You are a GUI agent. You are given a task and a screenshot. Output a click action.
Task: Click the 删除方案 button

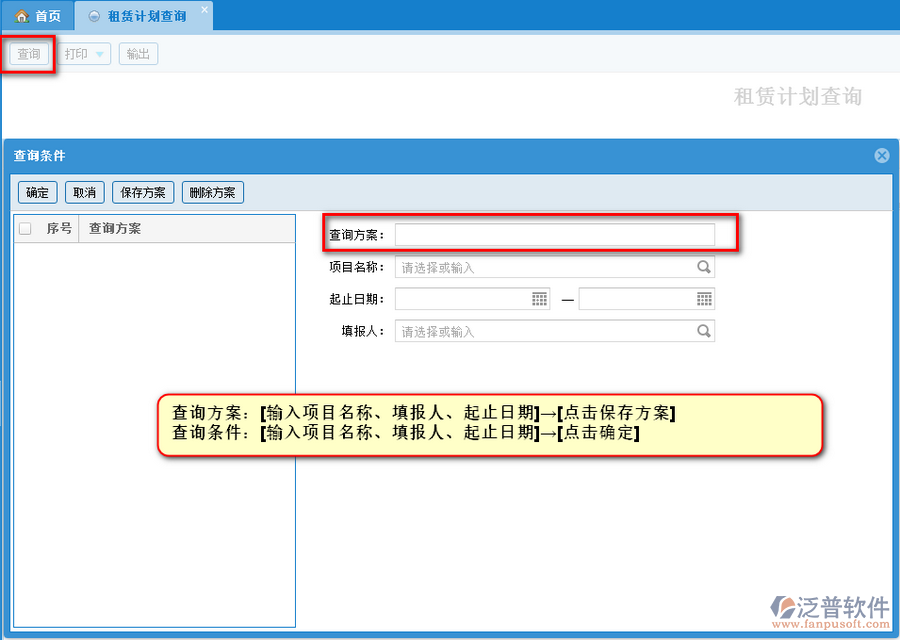[212, 193]
